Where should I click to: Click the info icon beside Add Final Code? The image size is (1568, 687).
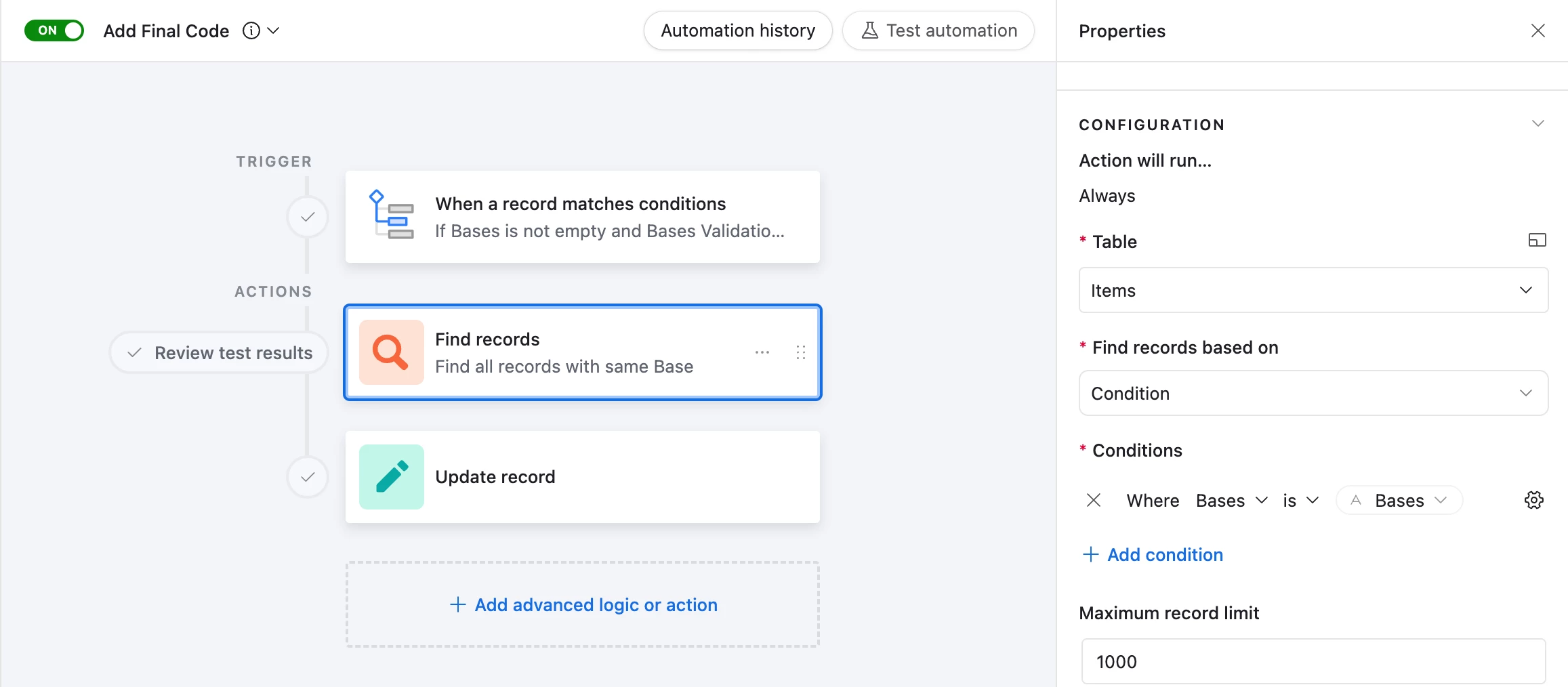[x=251, y=31]
